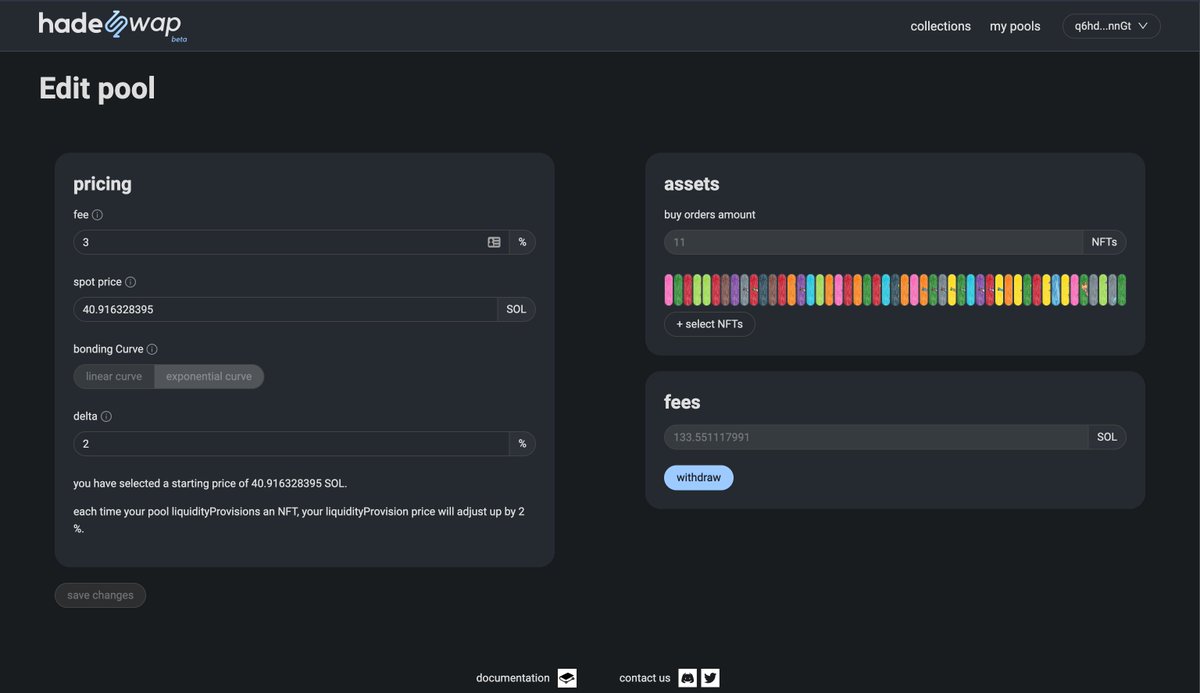Click the SOL unit beside the fees amount

pos(1107,437)
